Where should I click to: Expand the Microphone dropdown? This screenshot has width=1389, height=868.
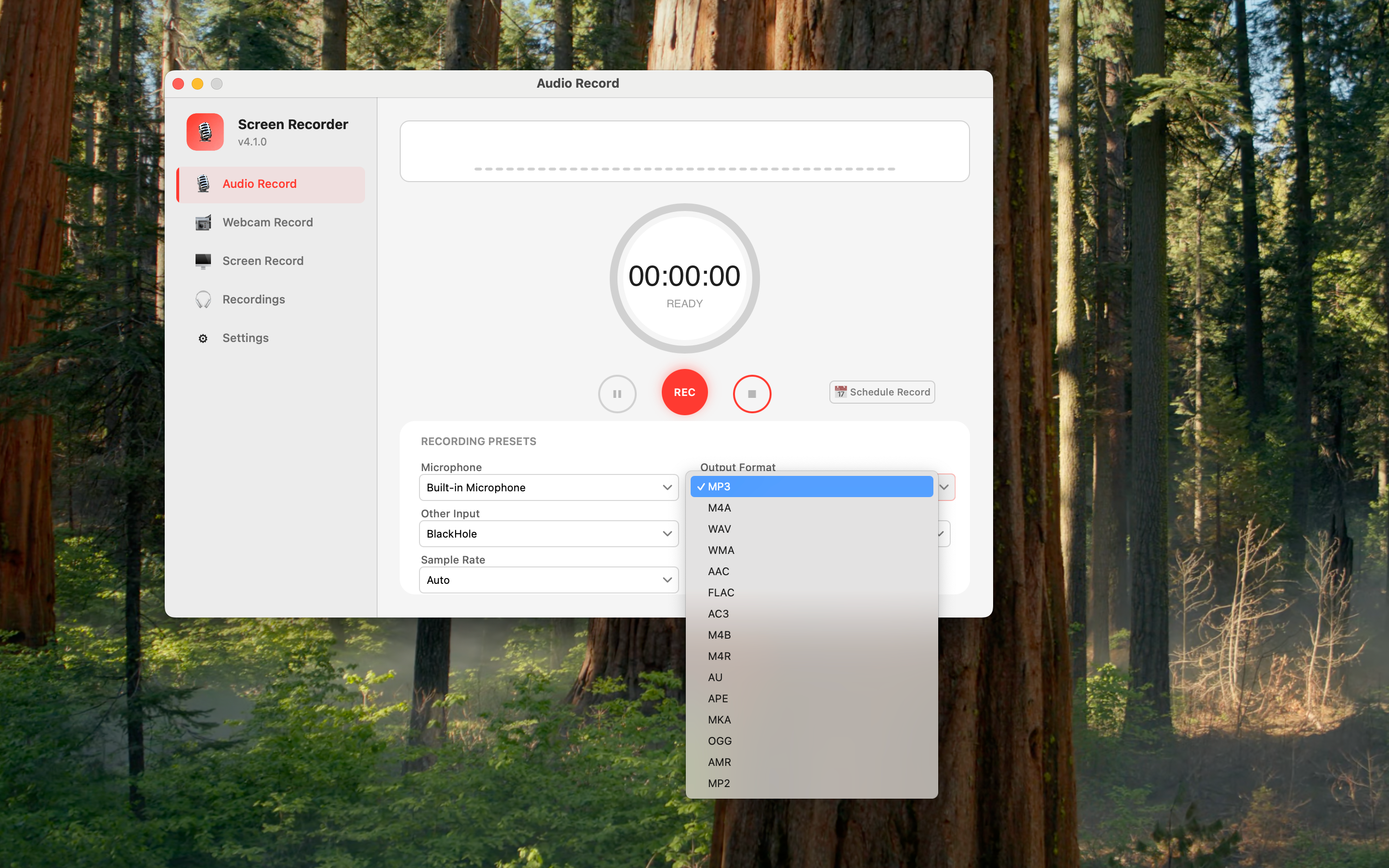point(549,487)
